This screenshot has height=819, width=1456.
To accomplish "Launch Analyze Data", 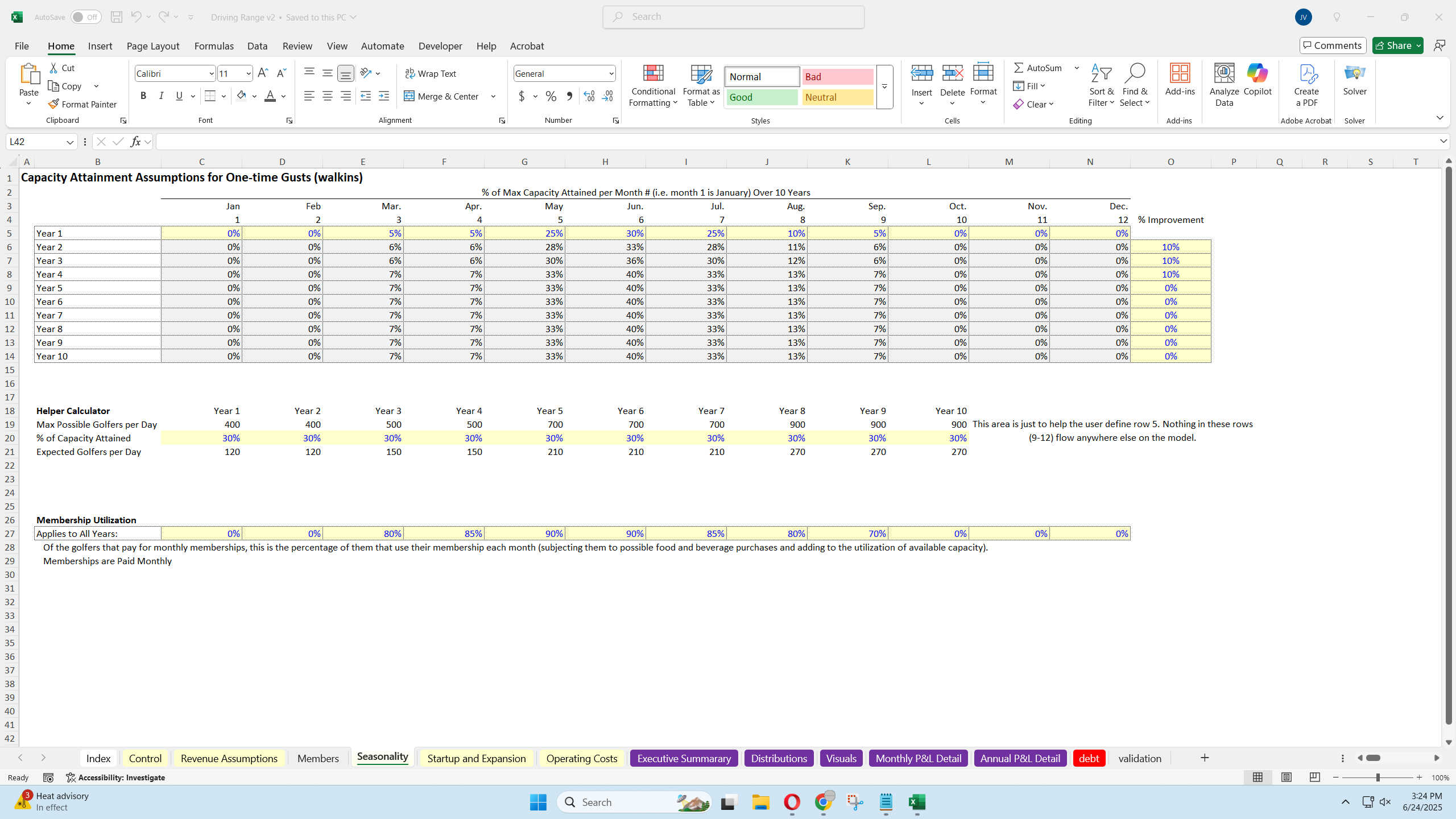I will coord(1223,82).
